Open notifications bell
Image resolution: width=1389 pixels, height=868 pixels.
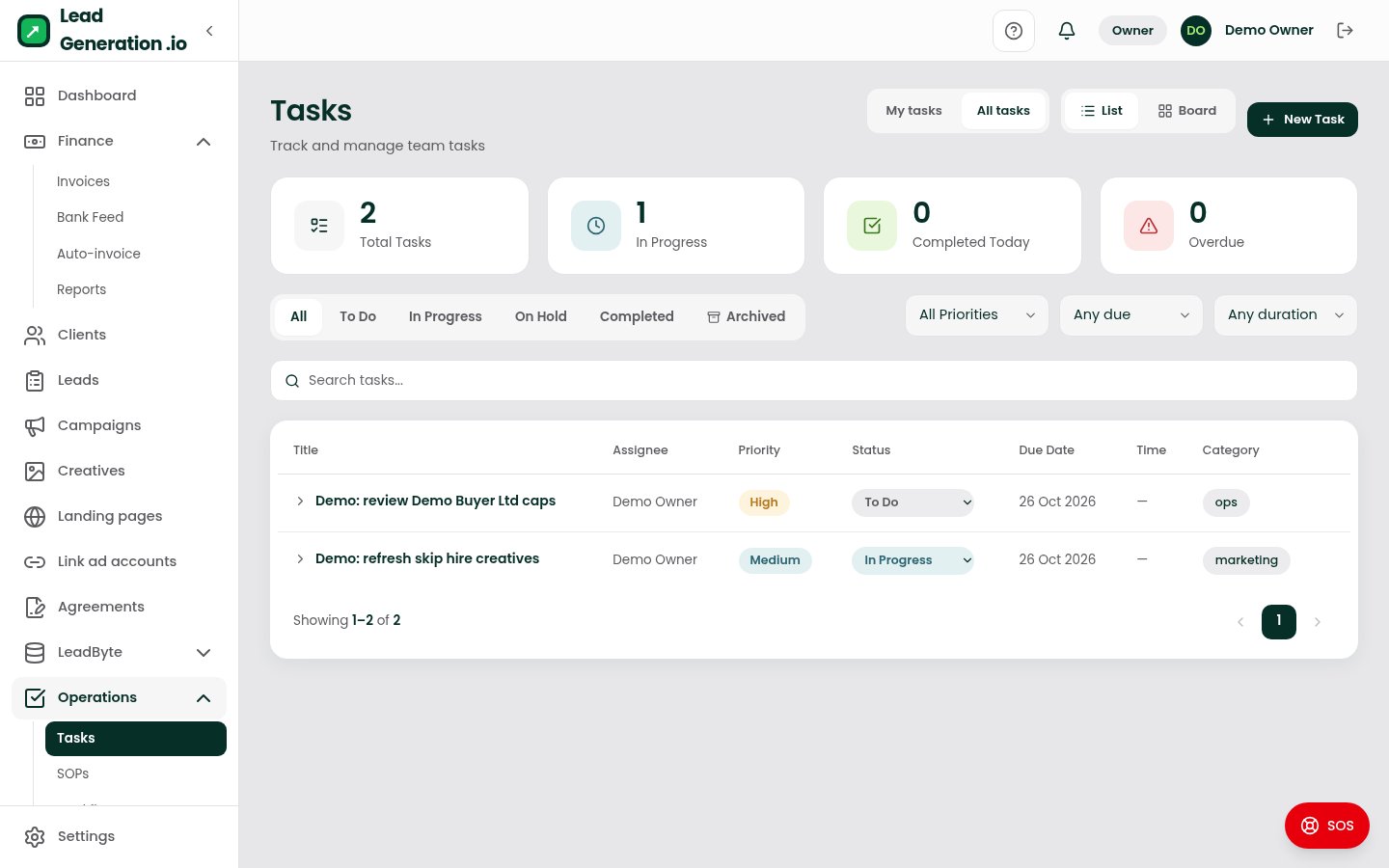coord(1067,31)
